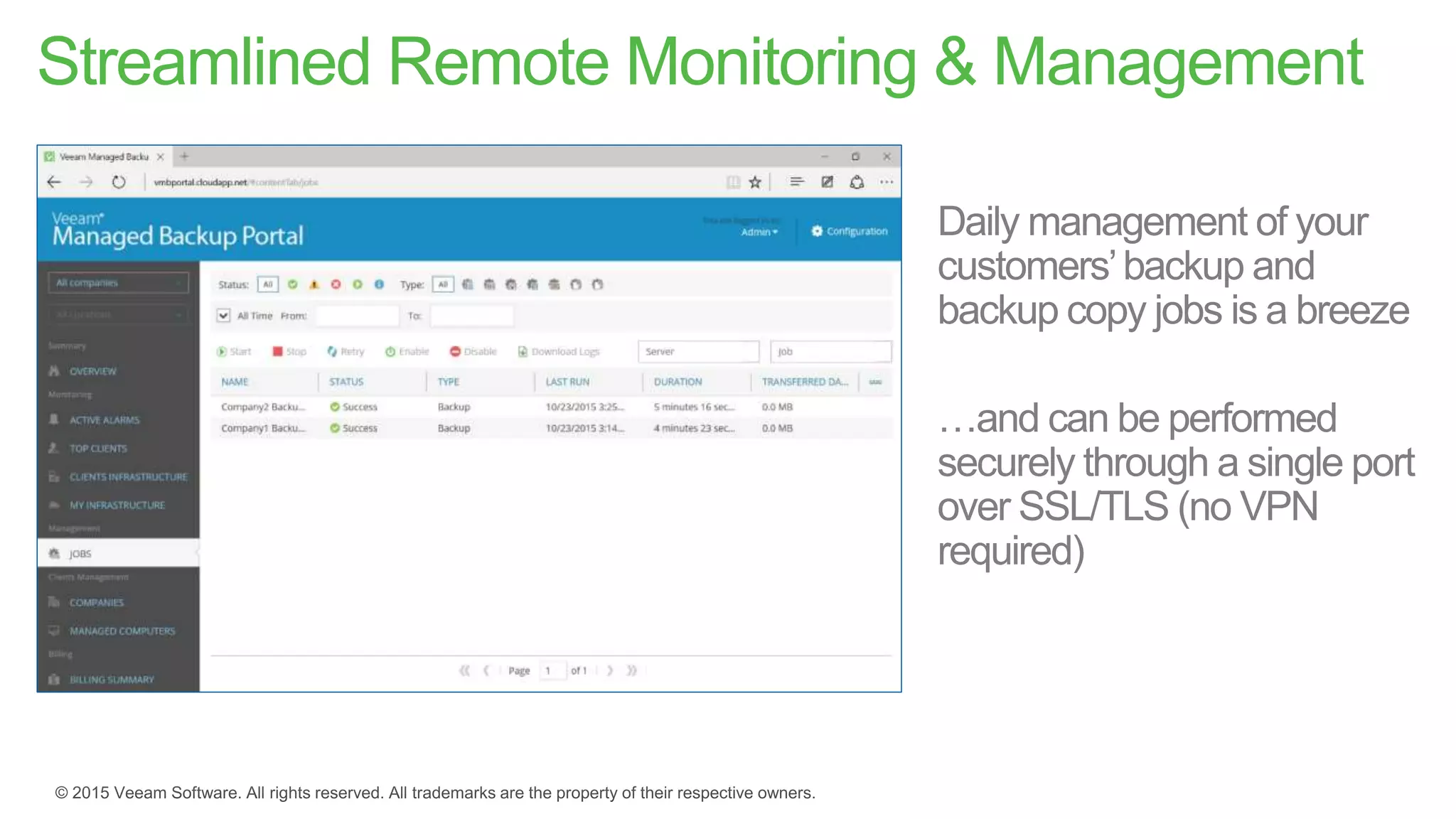Sort table by LAST RUN column
This screenshot has width=1456, height=819.
tap(567, 382)
